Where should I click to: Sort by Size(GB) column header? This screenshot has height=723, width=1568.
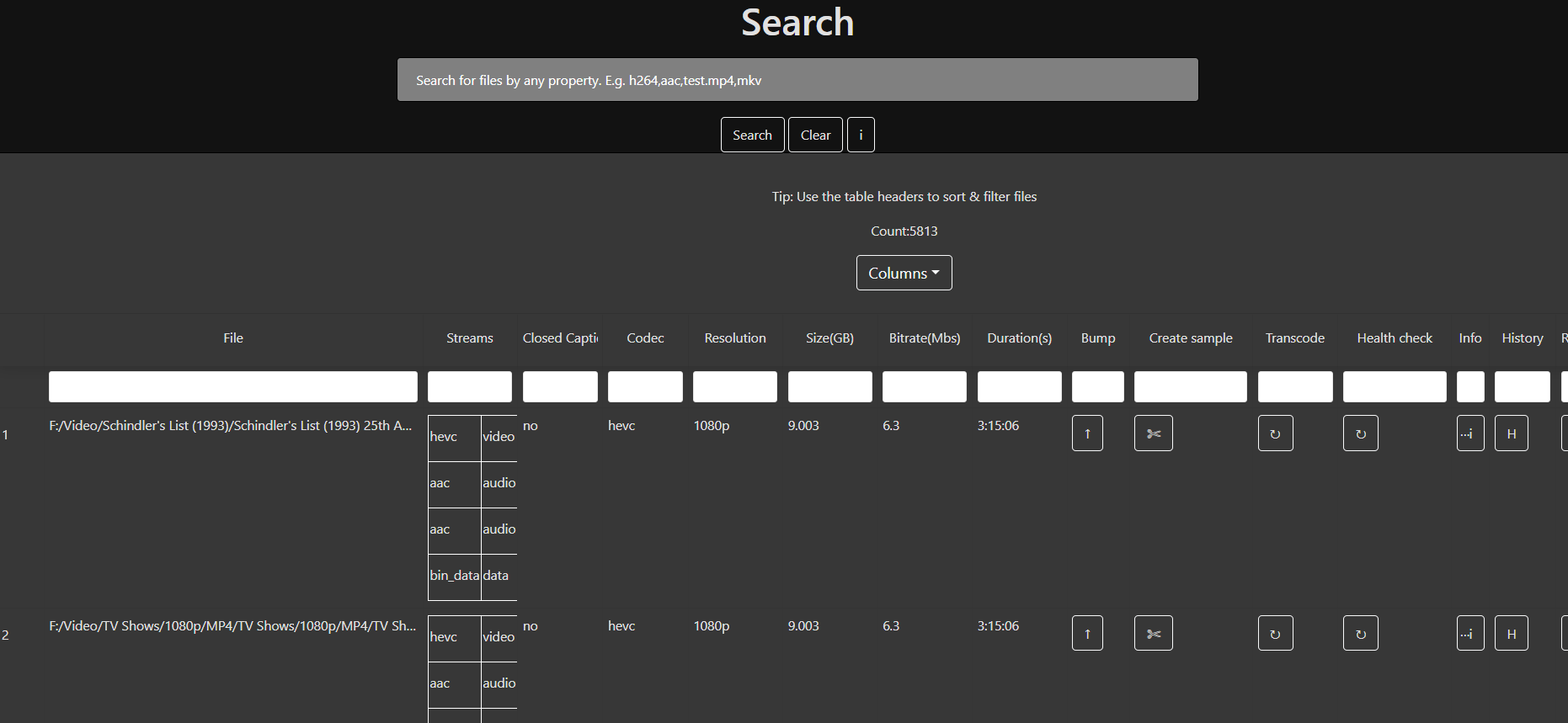829,338
